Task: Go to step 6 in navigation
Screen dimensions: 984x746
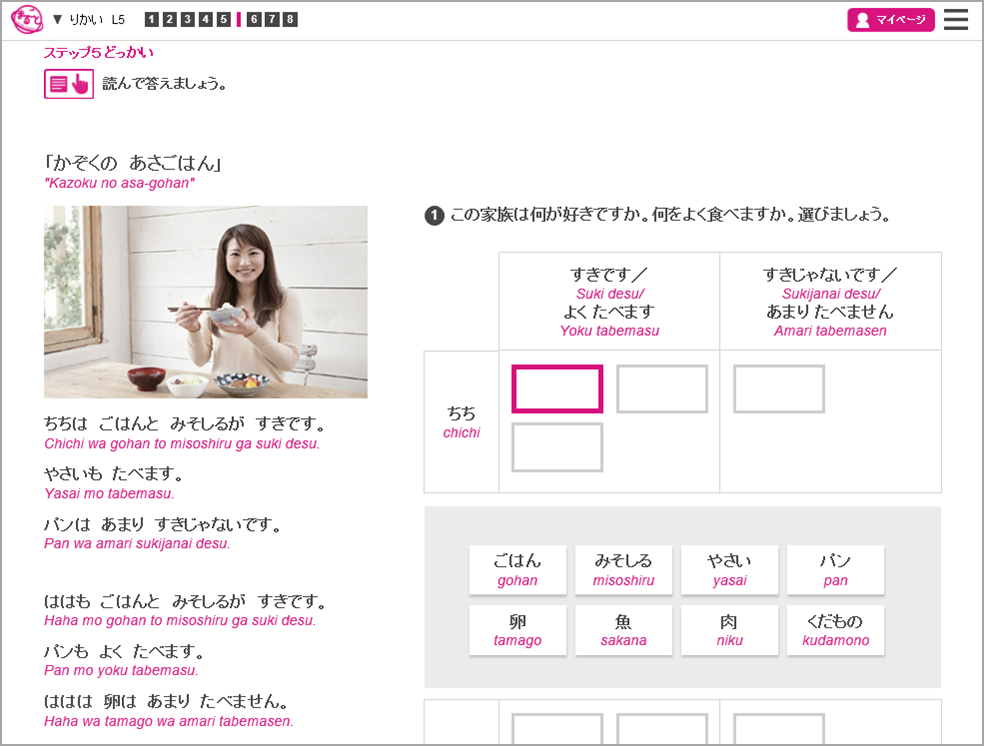Action: point(254,19)
